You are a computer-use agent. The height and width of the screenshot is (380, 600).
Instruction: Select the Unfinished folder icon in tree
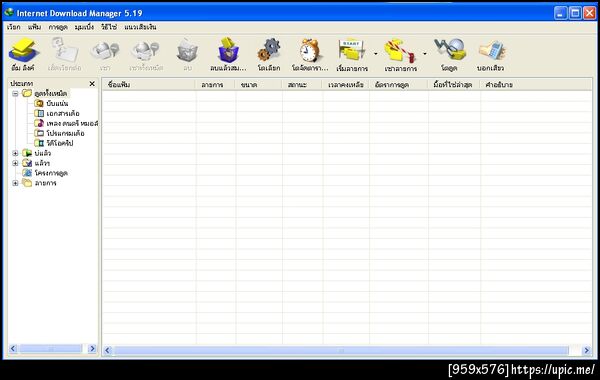click(x=27, y=153)
